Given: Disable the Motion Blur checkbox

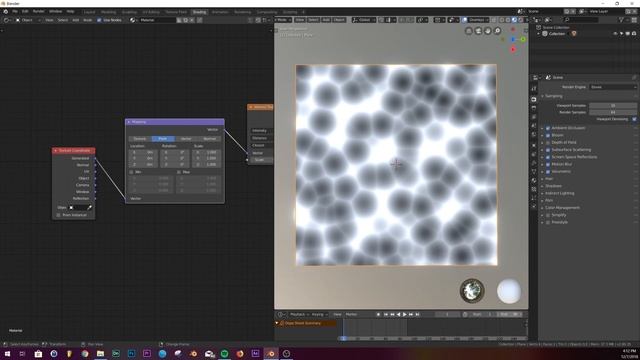Looking at the screenshot, I should pyautogui.click(x=548, y=164).
